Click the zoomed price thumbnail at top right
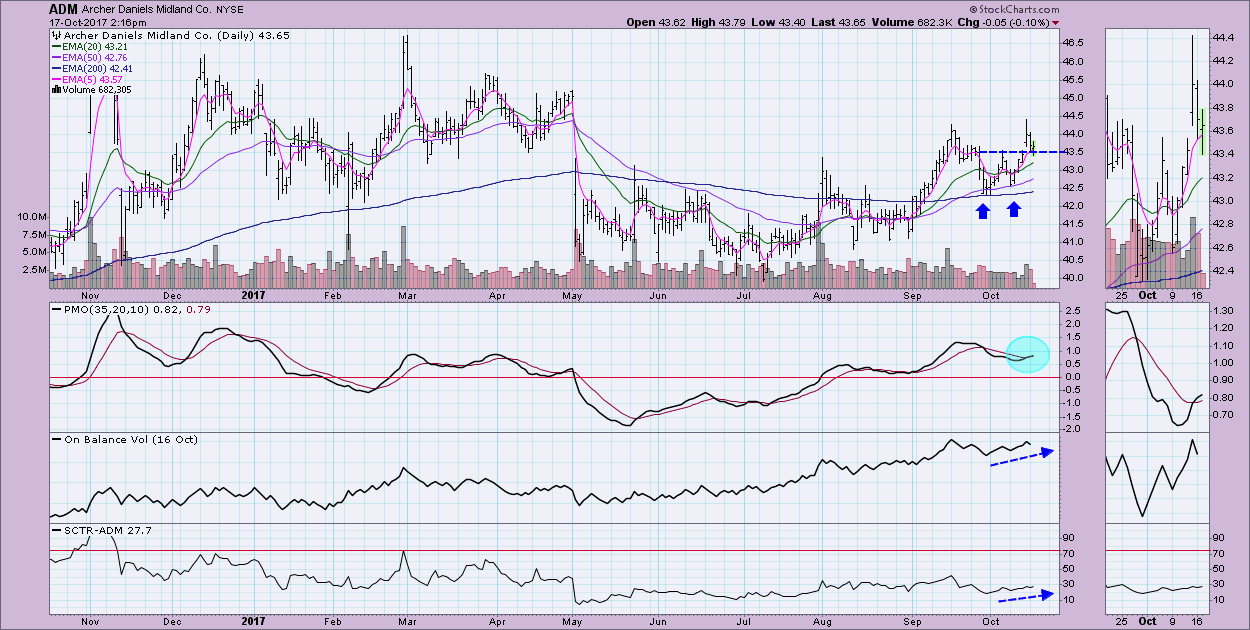1250x630 pixels. (1154, 157)
